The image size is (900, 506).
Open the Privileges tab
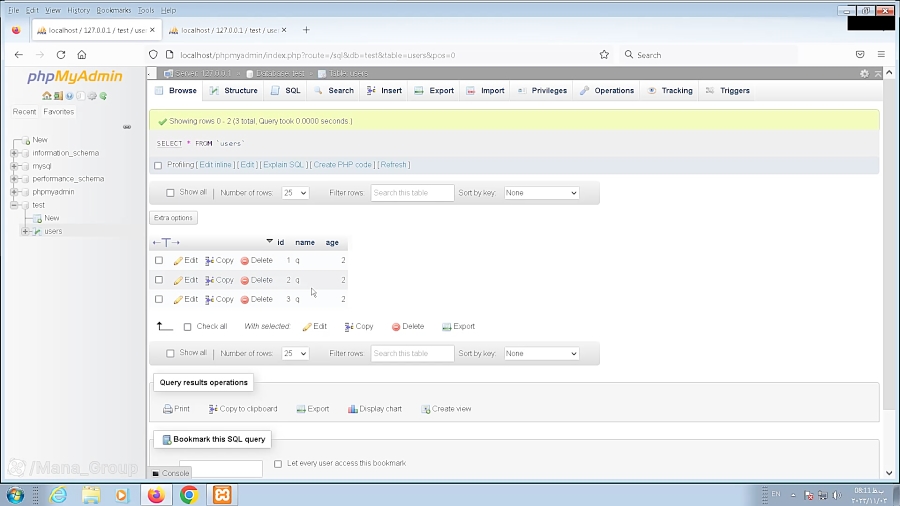[542, 91]
